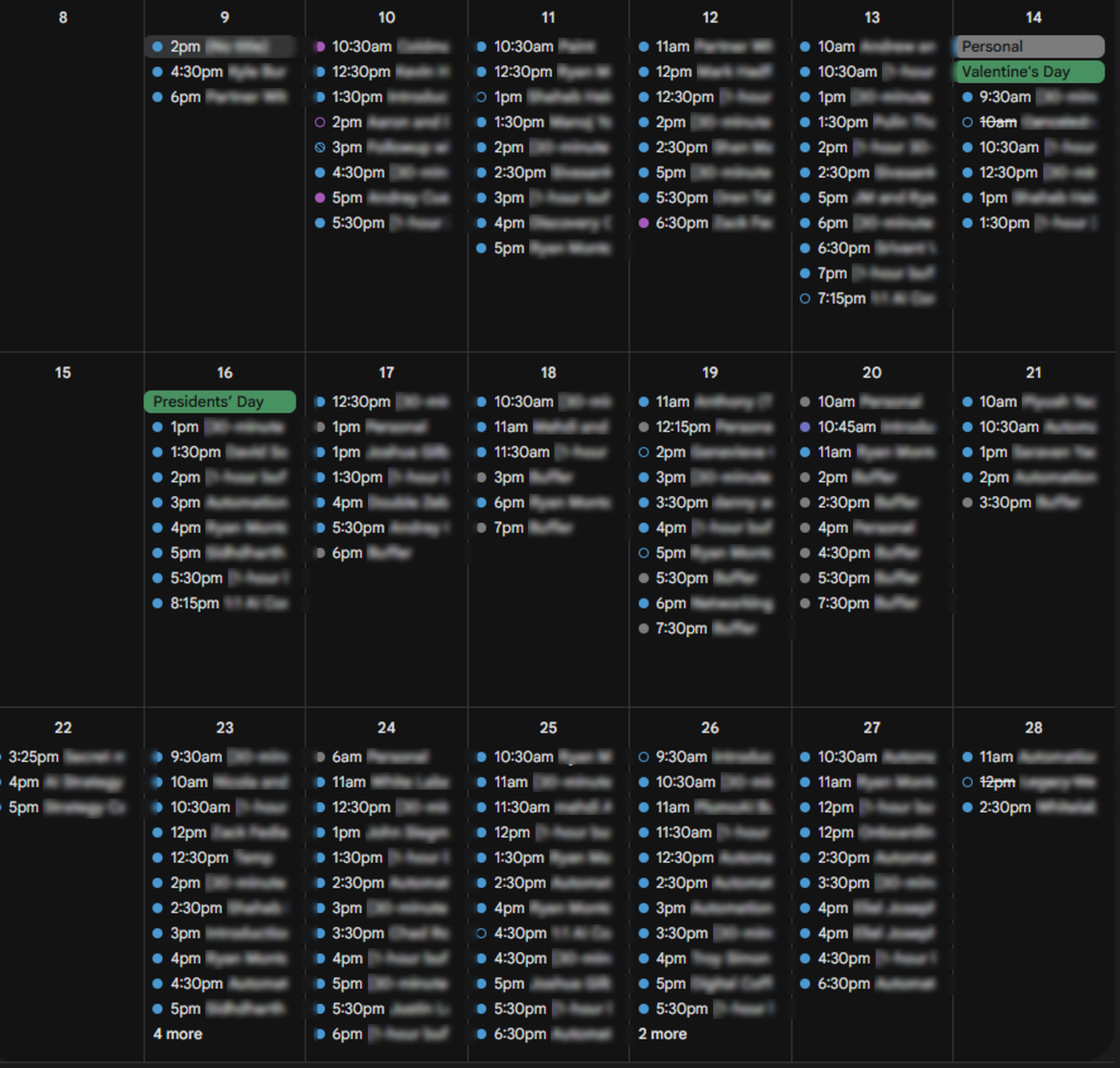Open the crossed-out 10am event on the 14th

point(1029,122)
